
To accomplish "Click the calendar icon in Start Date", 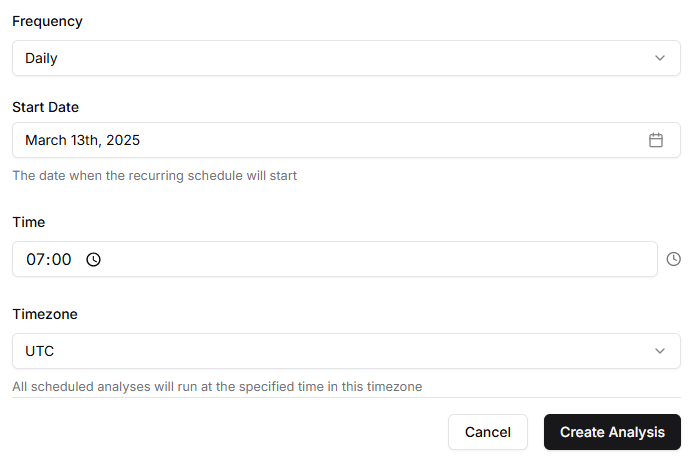I will click(656, 140).
